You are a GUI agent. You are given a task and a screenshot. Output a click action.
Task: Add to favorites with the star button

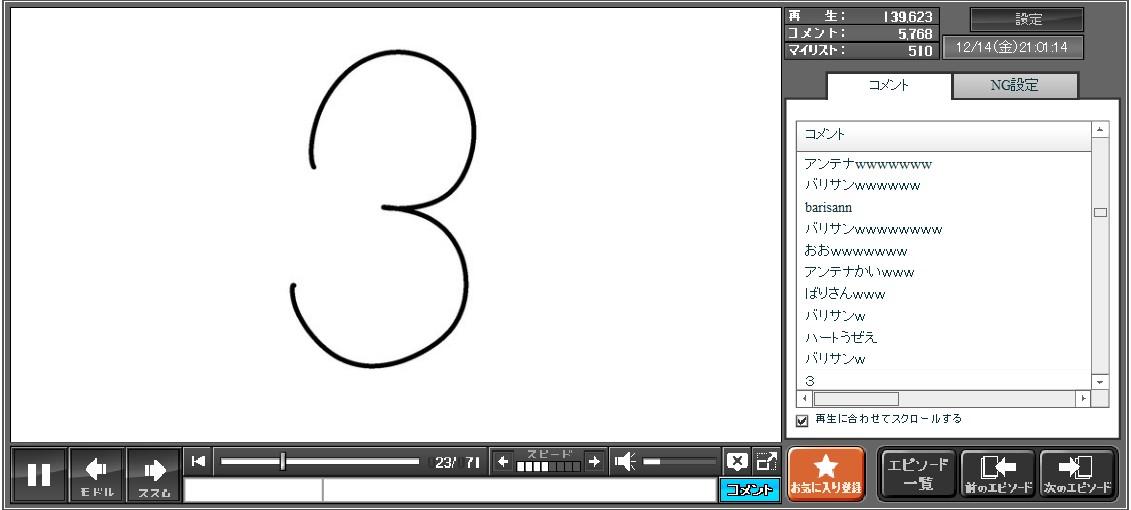pos(826,474)
